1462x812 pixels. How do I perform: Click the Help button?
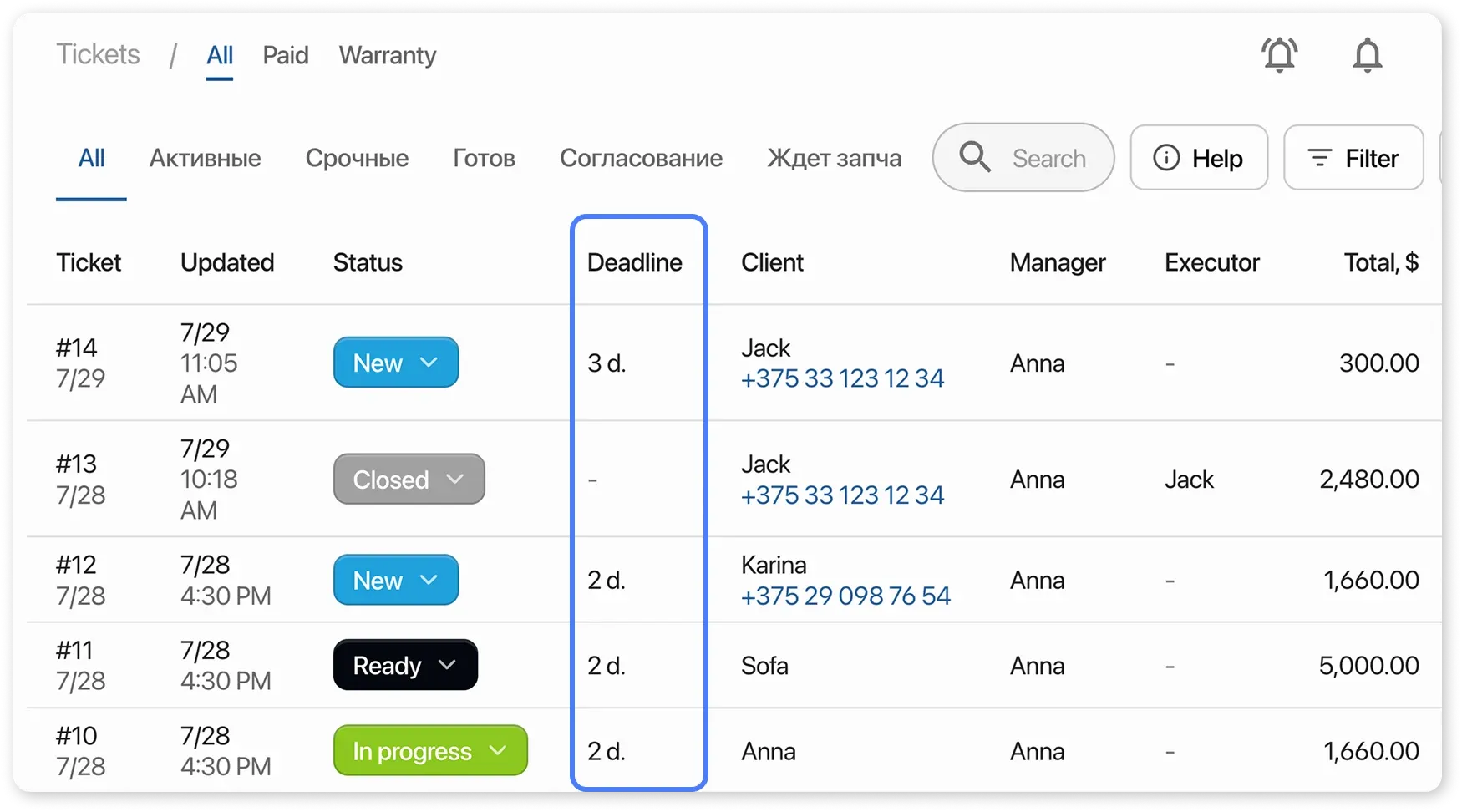pos(1199,158)
